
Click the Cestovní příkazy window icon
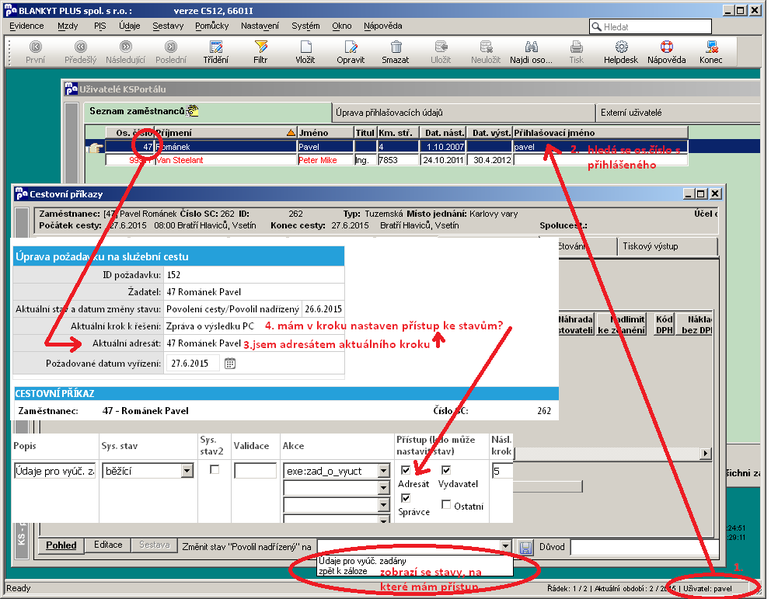(21, 194)
